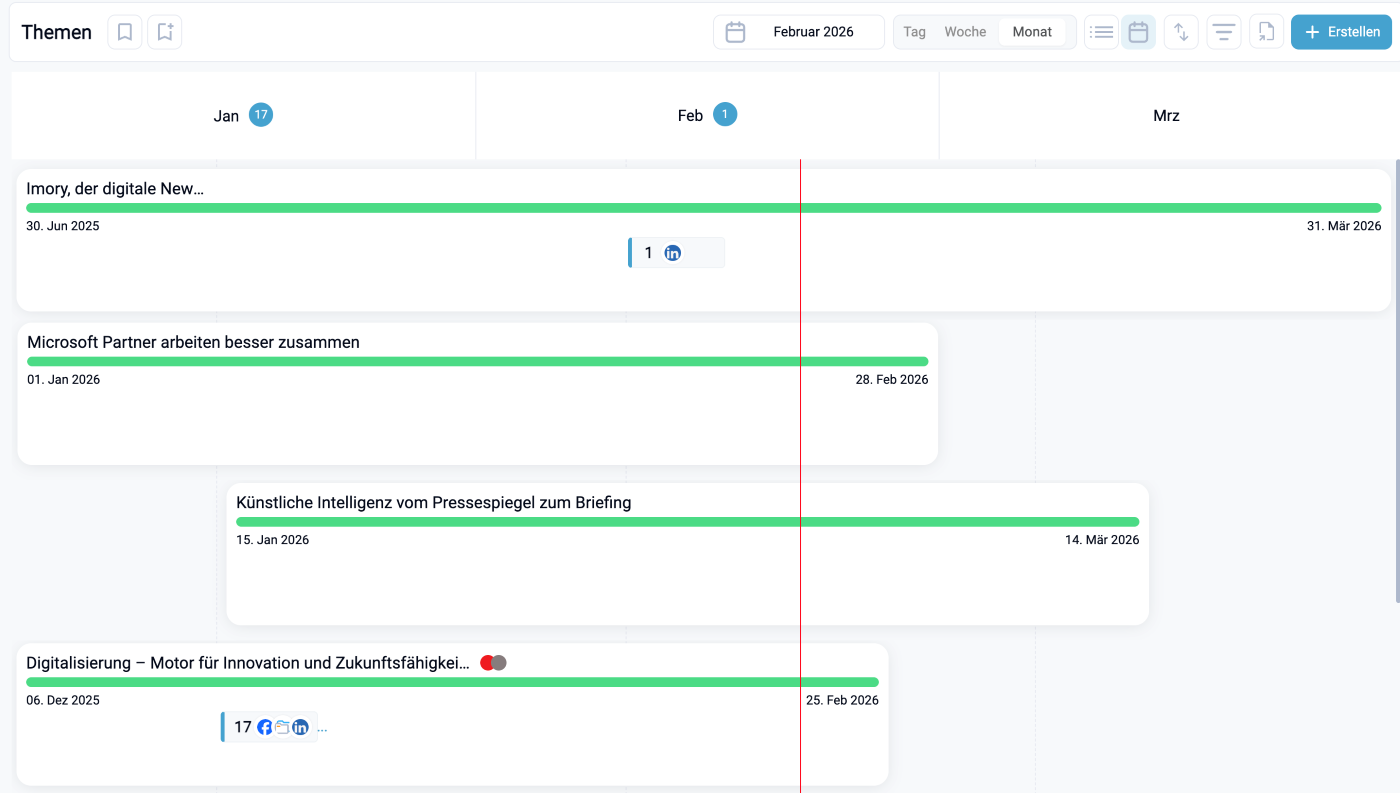This screenshot has width=1400, height=793.
Task: Click the bookmark icon next to Themen
Action: (x=125, y=32)
